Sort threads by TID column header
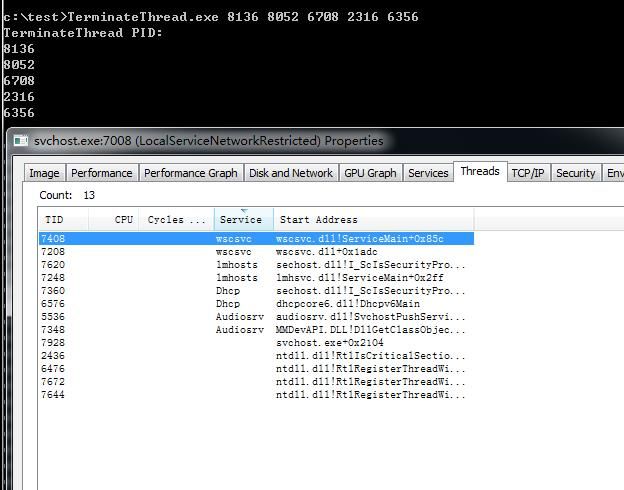The width and height of the screenshot is (624, 490). 63,220
